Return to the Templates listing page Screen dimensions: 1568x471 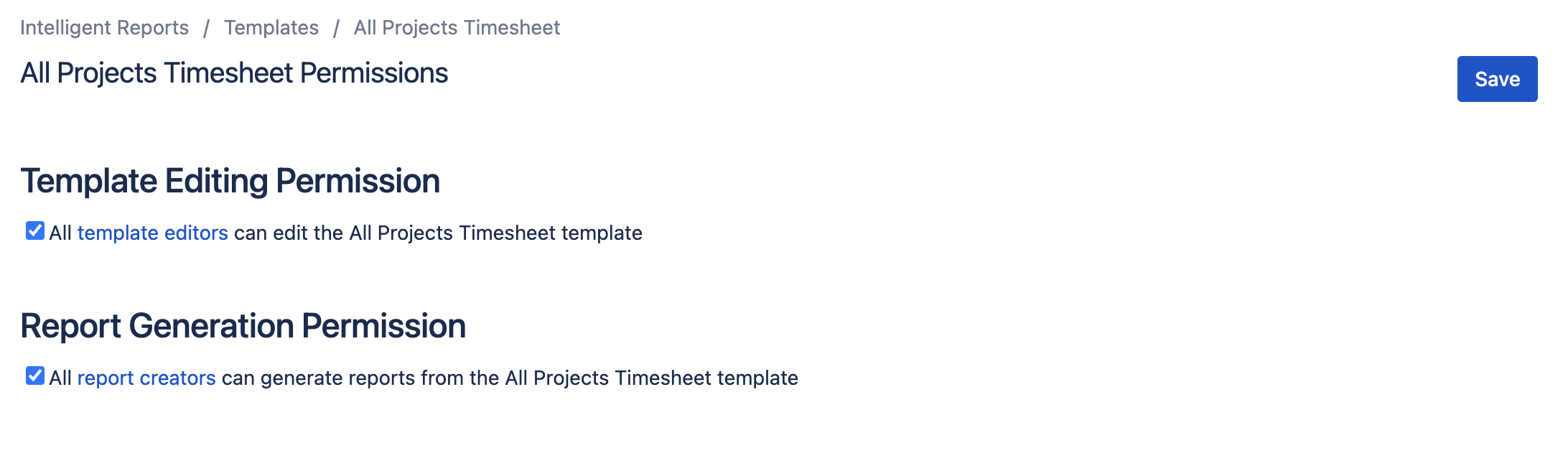tap(271, 27)
